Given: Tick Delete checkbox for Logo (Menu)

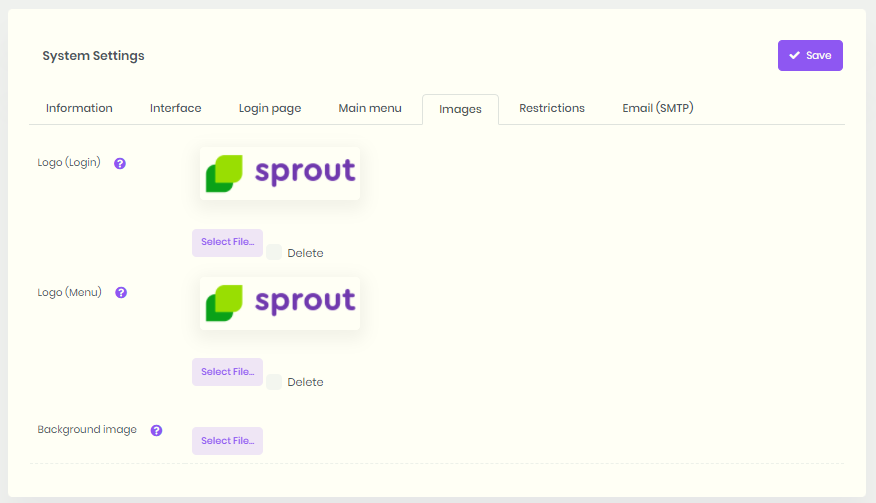Looking at the screenshot, I should point(274,382).
